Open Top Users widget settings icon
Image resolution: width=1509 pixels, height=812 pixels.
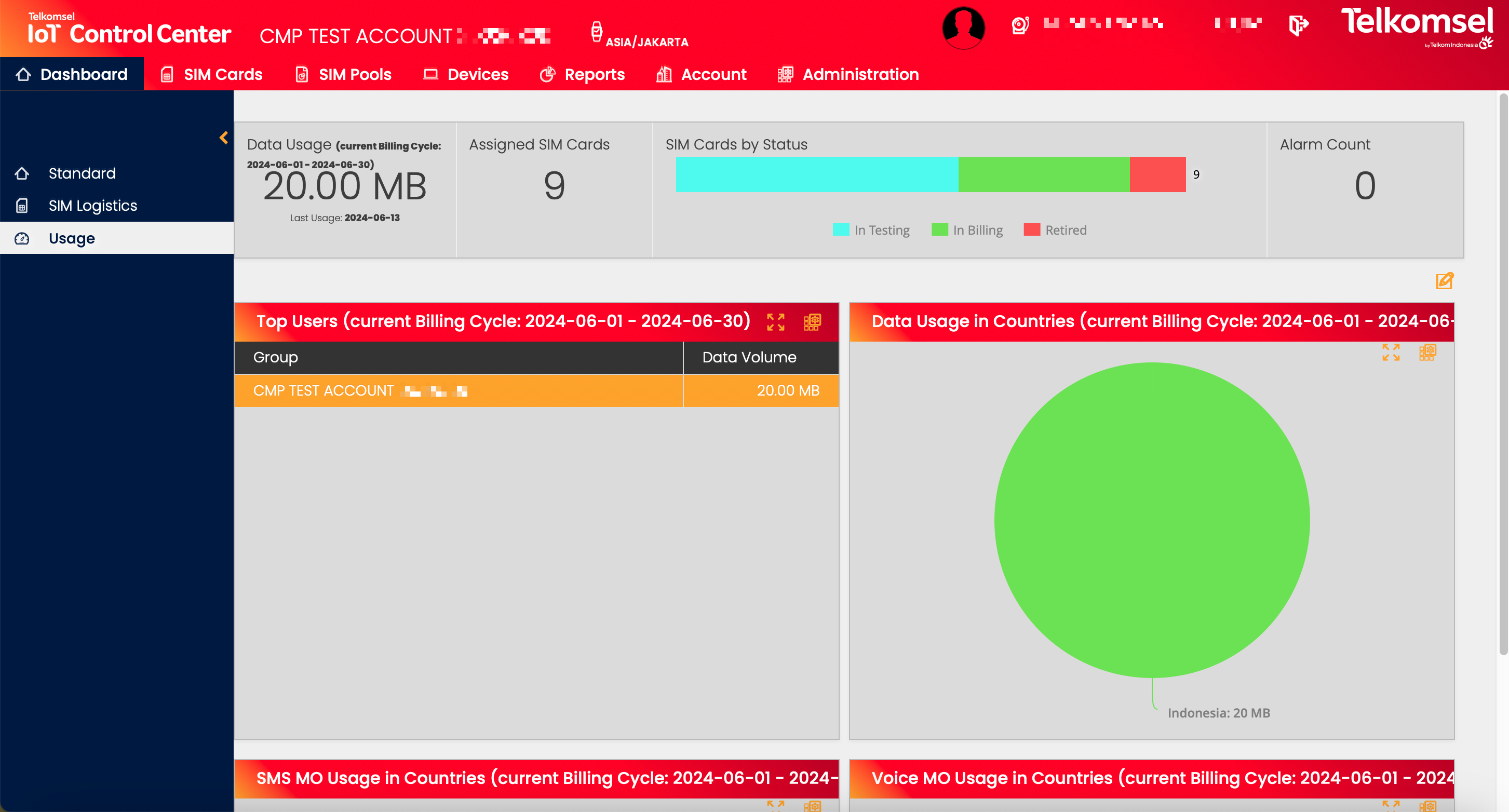tap(812, 322)
